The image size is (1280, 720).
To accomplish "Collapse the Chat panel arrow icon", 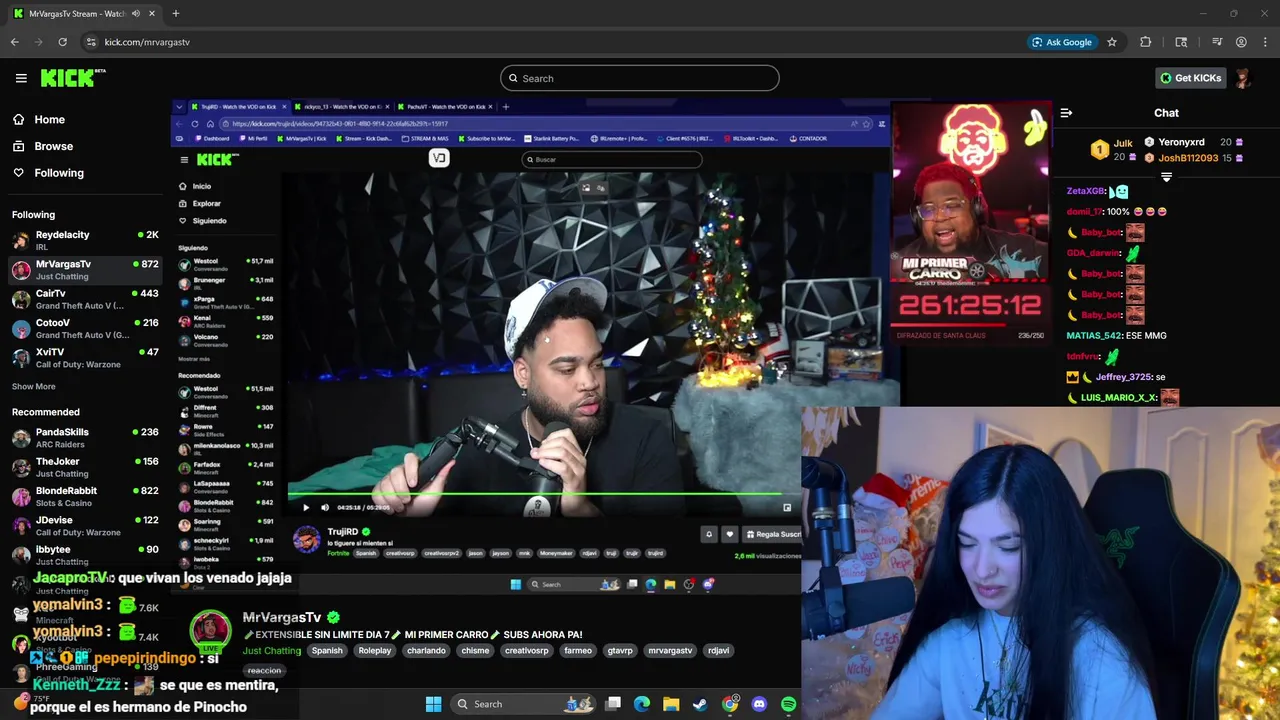I will 1066,113.
